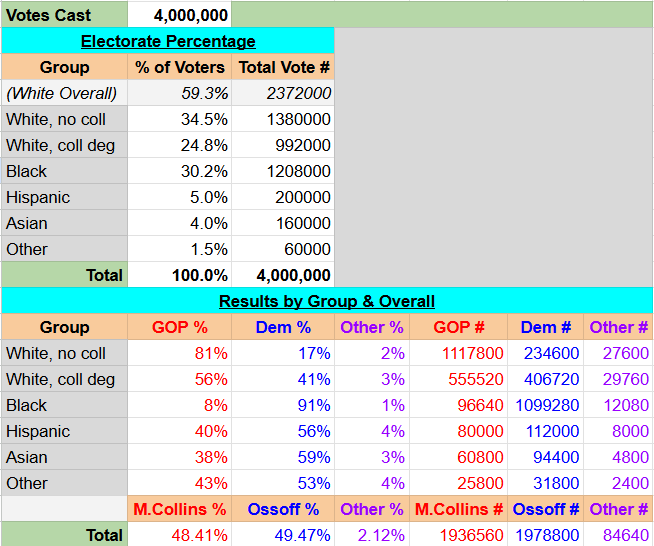Select Results by Group & Overall heading

point(327,301)
